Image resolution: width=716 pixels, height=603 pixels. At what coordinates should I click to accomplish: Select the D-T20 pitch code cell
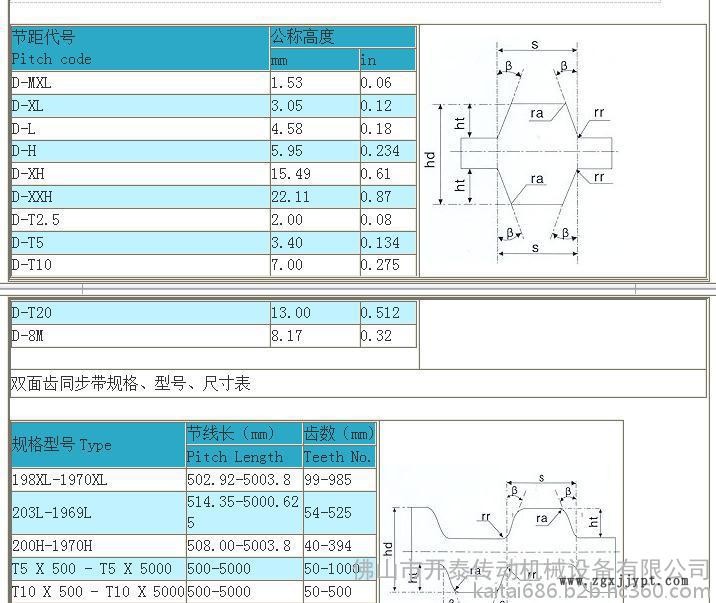(140, 313)
